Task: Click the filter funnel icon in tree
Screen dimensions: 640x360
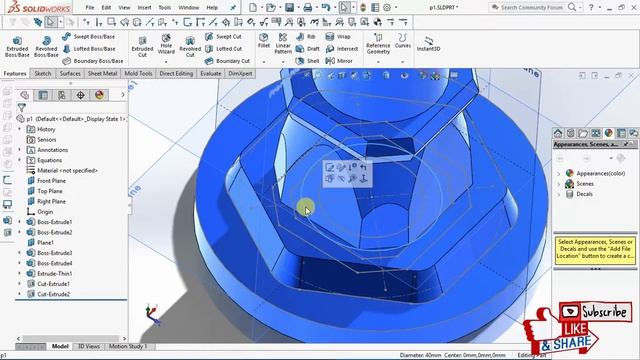Action: pyautogui.click(x=22, y=108)
